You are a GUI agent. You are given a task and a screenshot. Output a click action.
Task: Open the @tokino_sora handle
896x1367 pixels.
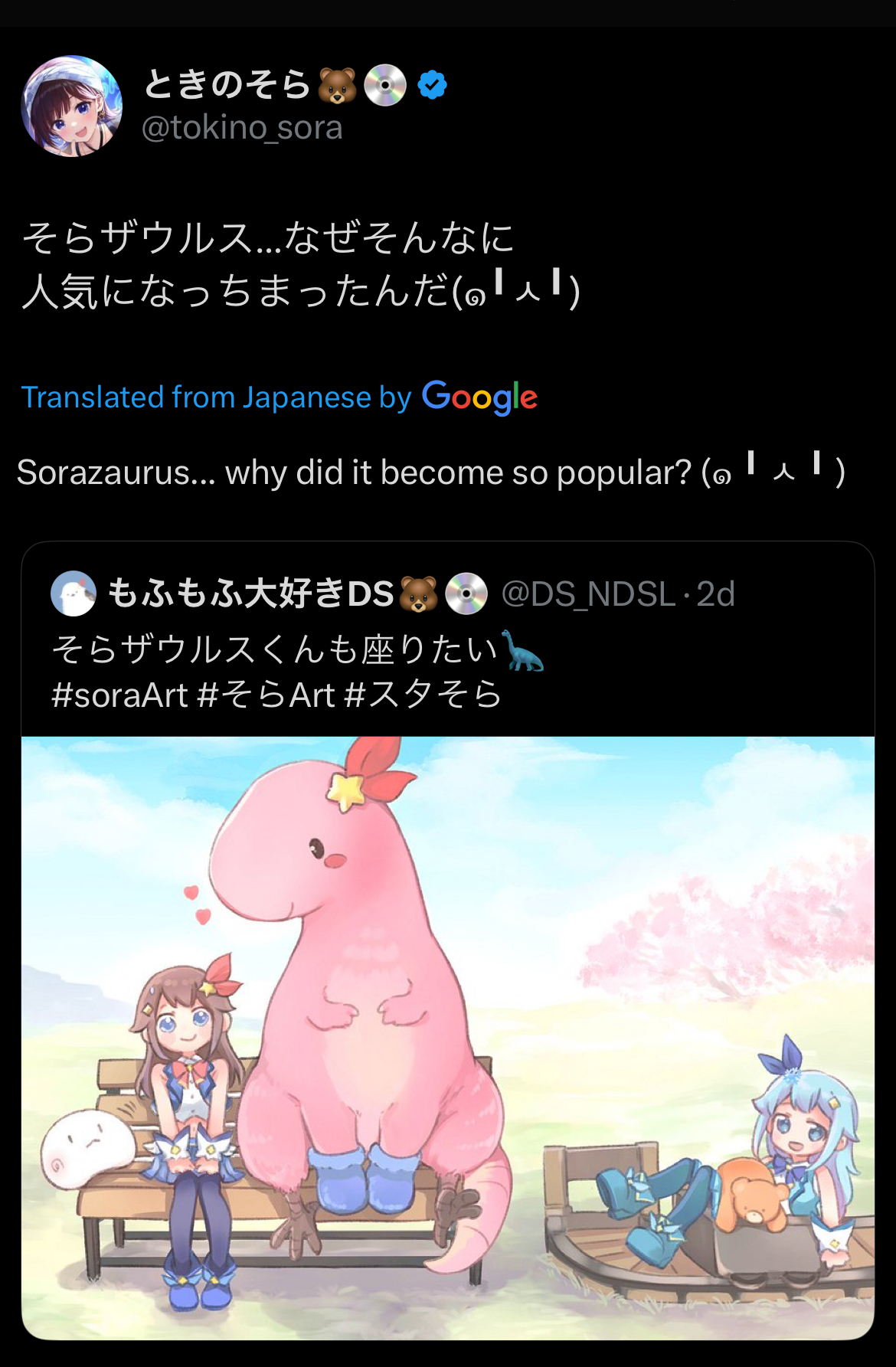242,128
